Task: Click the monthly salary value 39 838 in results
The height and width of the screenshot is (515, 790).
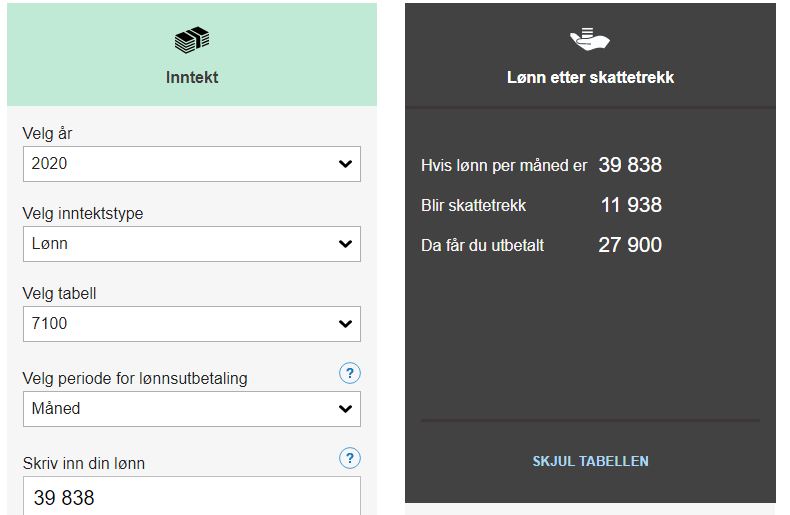Action: pyautogui.click(x=630, y=165)
